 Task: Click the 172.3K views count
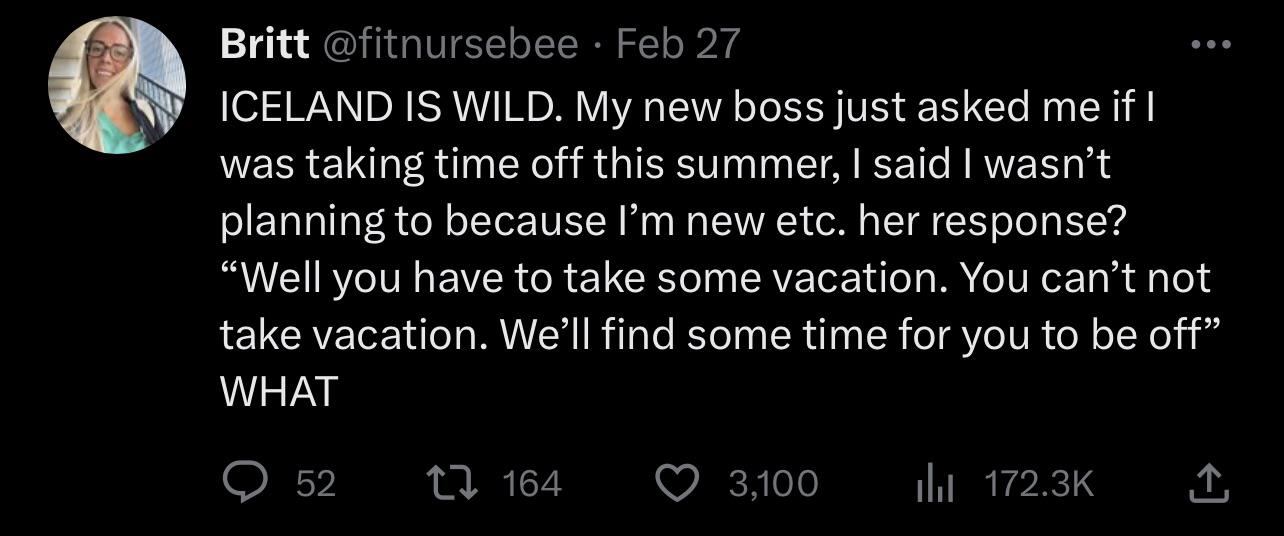coord(1040,485)
